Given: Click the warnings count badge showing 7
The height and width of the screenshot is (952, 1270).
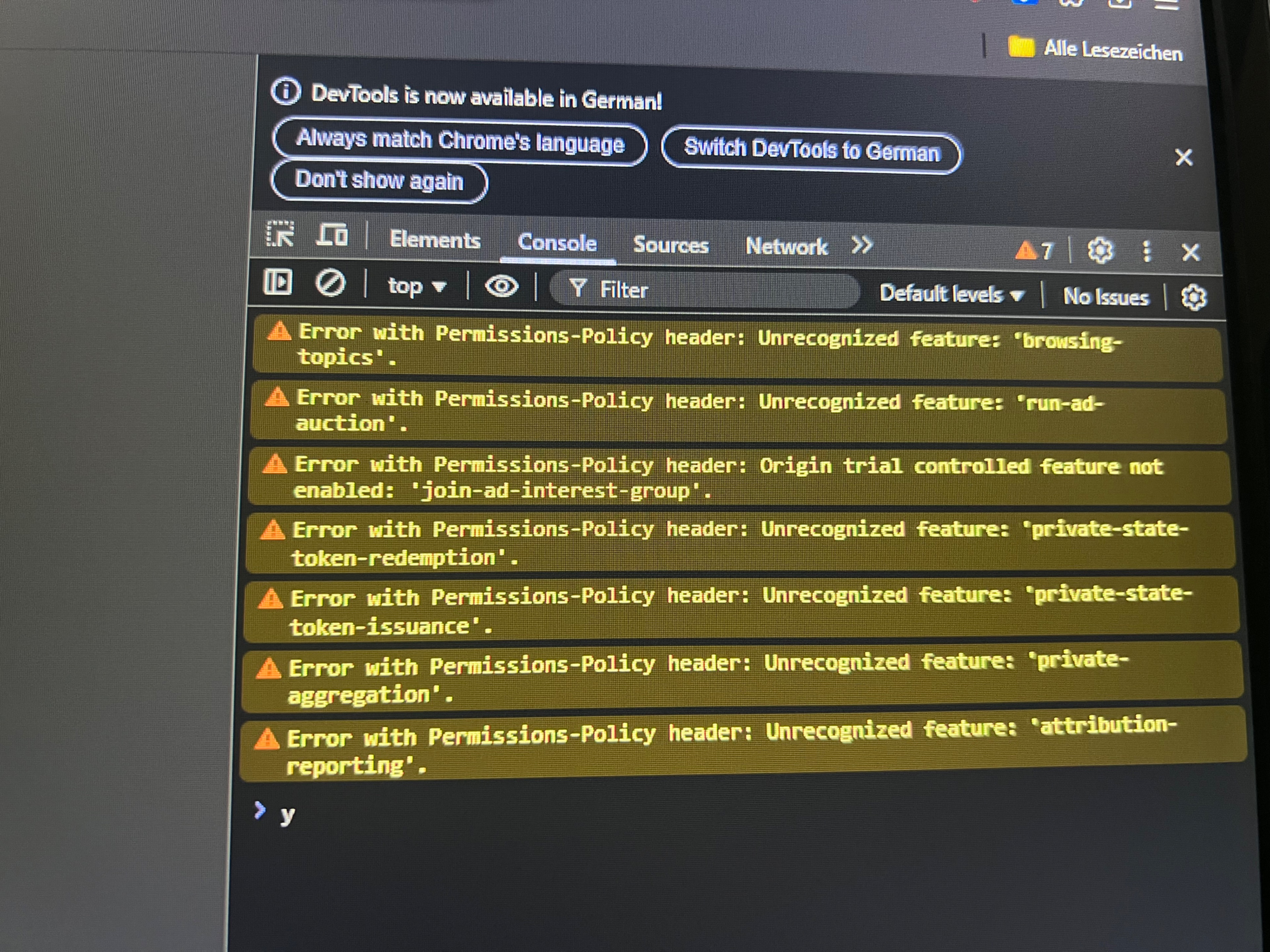Looking at the screenshot, I should 1034,251.
